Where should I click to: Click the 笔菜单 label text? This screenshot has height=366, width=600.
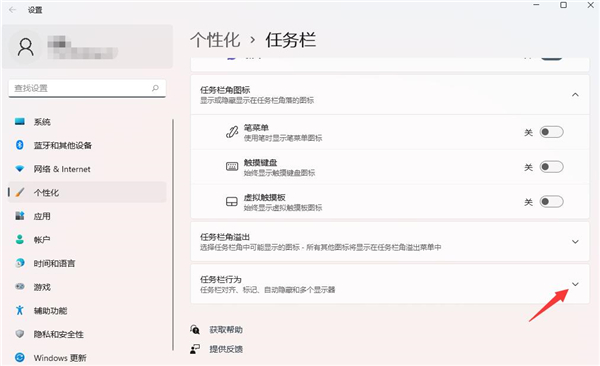point(256,127)
